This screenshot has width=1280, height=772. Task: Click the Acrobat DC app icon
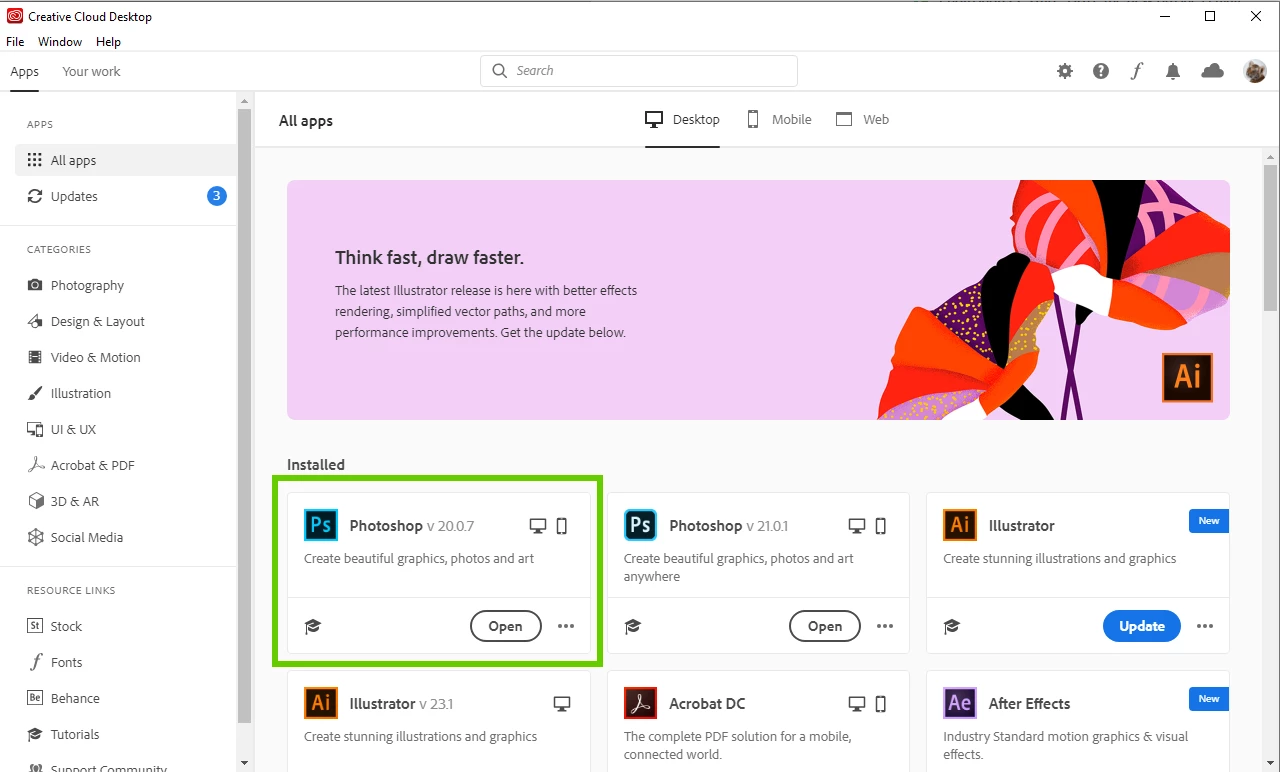coord(641,703)
